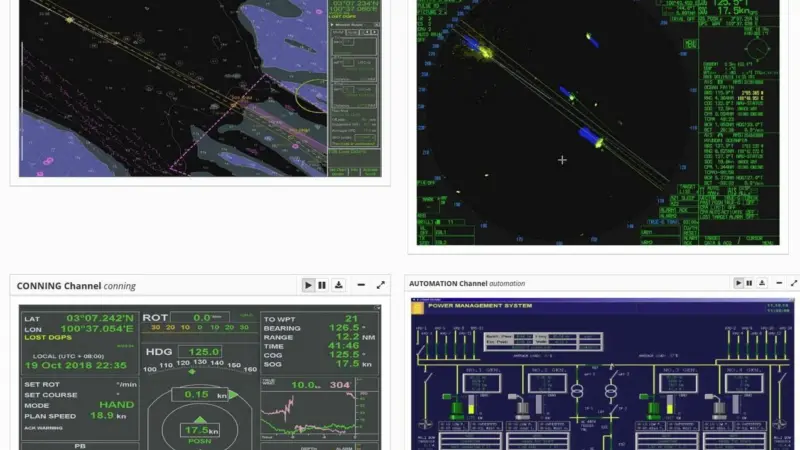
Task: Click the wind speed value 10.0
Action: point(305,385)
